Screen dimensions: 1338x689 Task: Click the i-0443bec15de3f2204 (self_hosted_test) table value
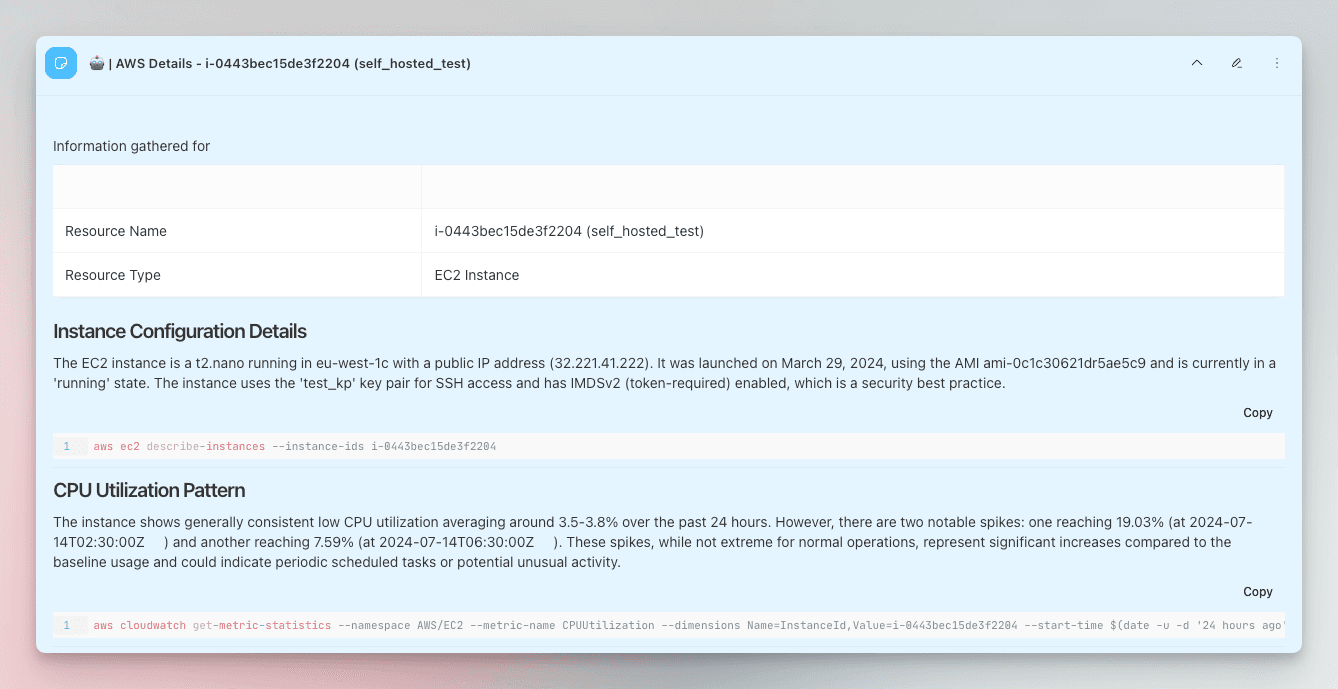(569, 231)
